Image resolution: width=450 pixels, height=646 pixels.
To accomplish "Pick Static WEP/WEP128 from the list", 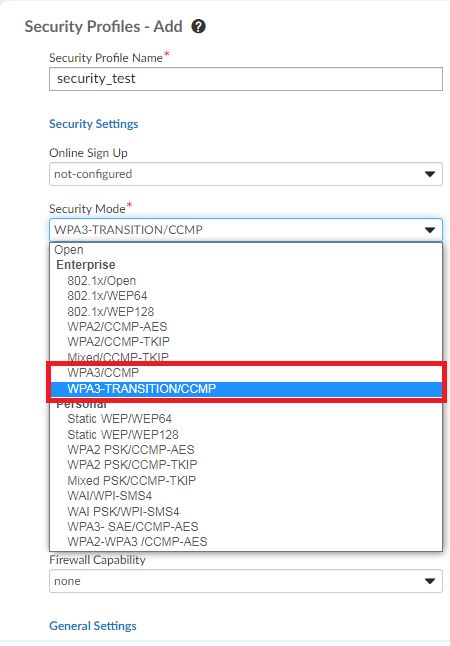I will tap(246, 434).
